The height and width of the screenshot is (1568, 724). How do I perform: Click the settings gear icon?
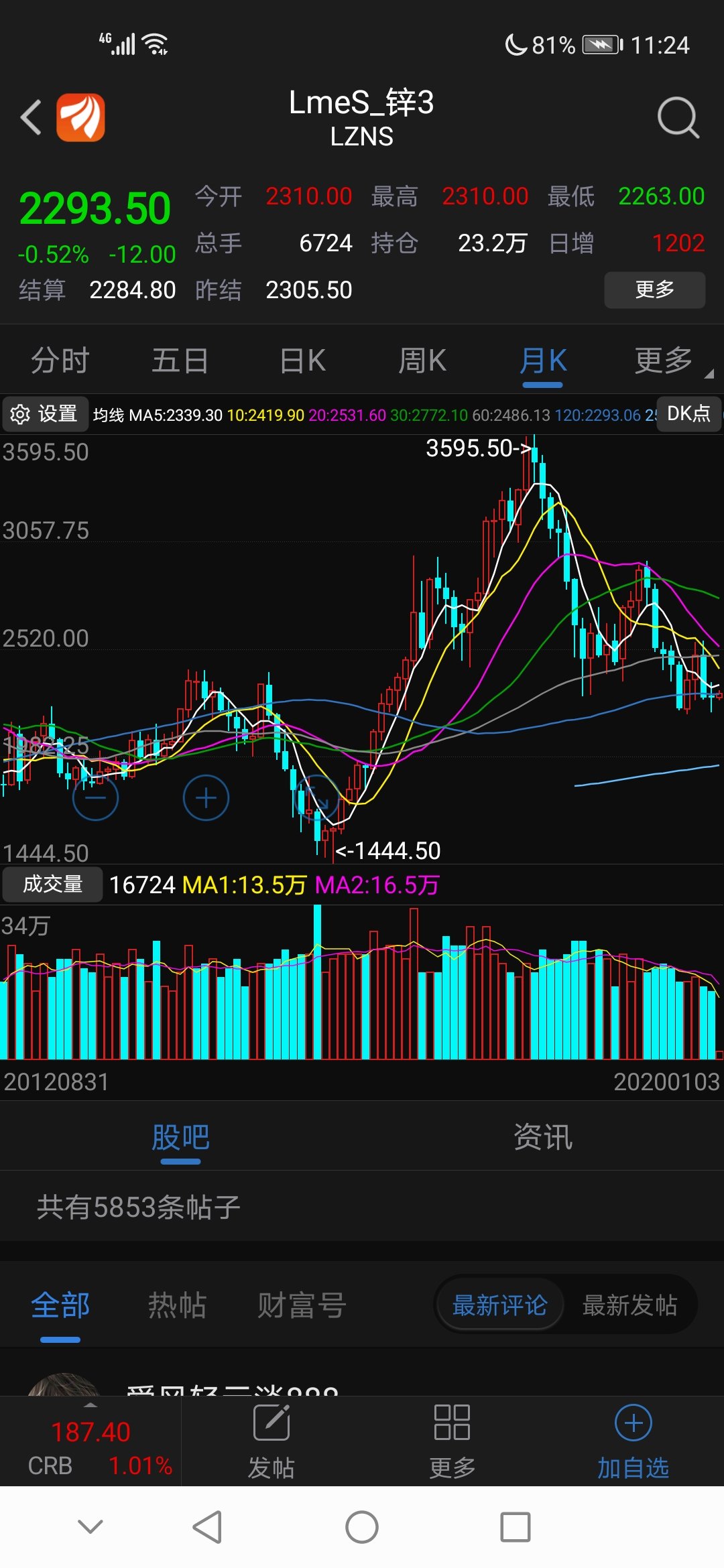tap(20, 414)
